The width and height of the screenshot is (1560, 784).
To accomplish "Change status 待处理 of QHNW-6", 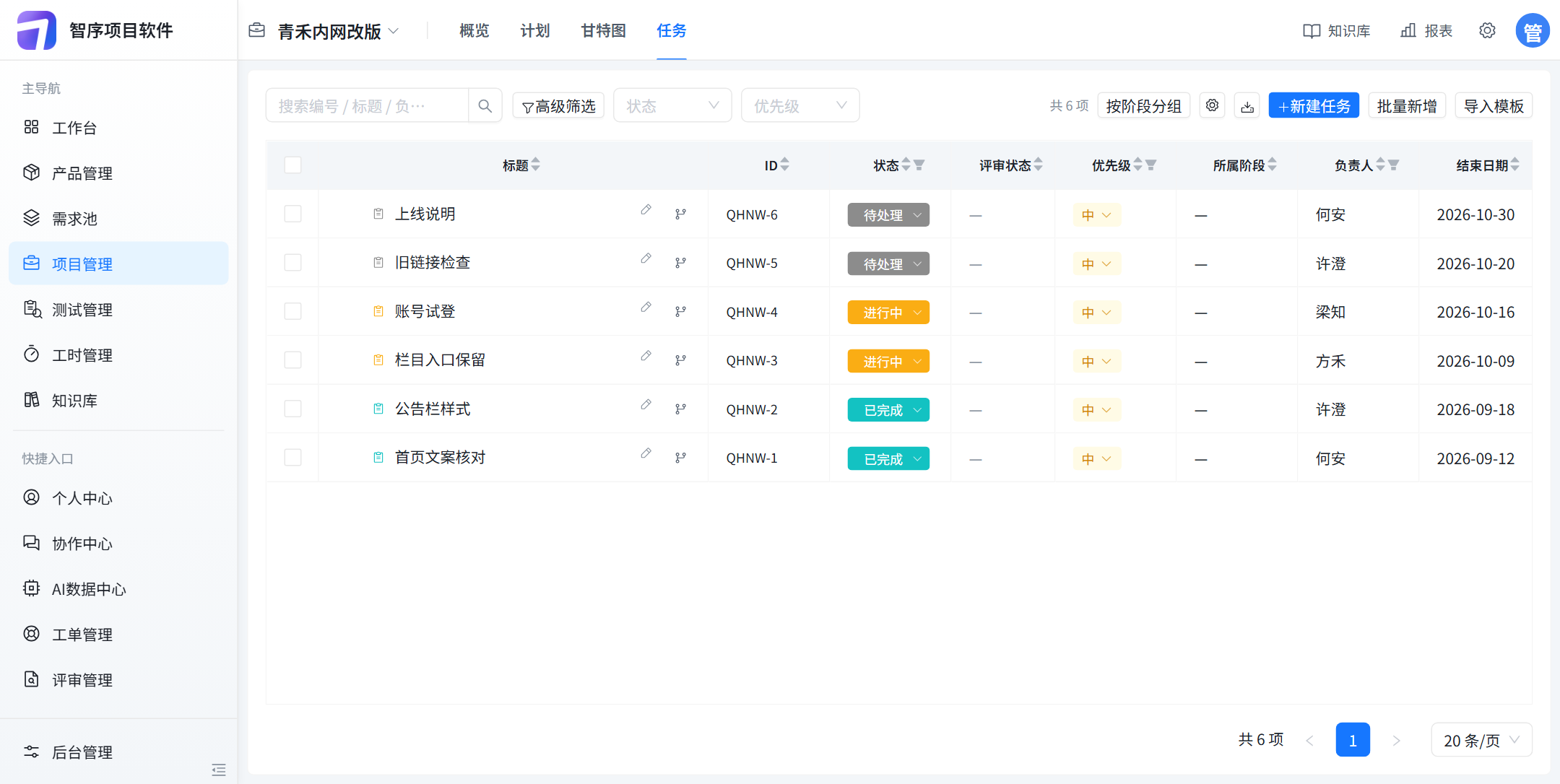I will pos(888,215).
